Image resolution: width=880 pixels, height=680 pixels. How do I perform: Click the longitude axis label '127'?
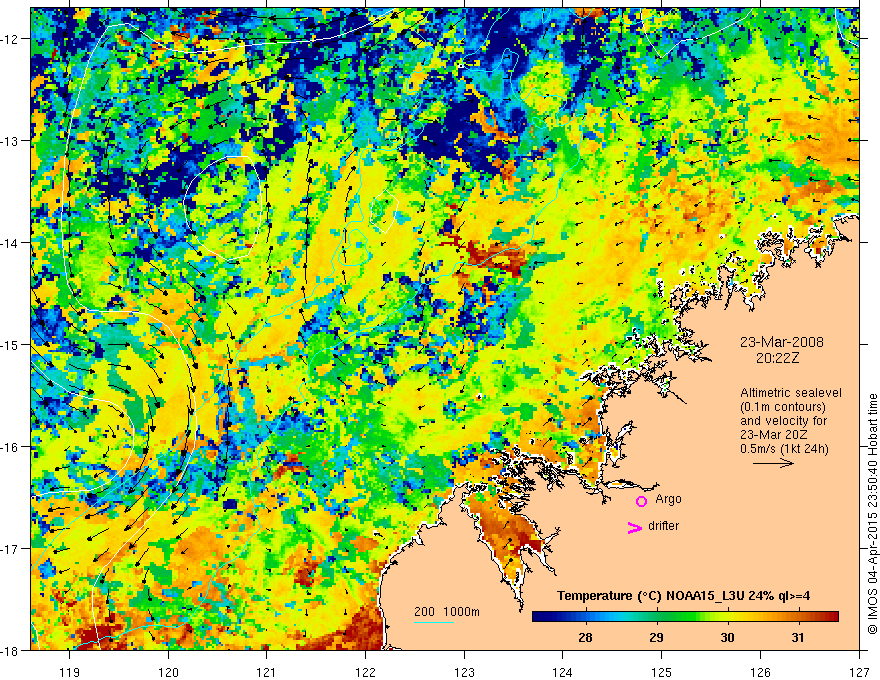[859, 672]
